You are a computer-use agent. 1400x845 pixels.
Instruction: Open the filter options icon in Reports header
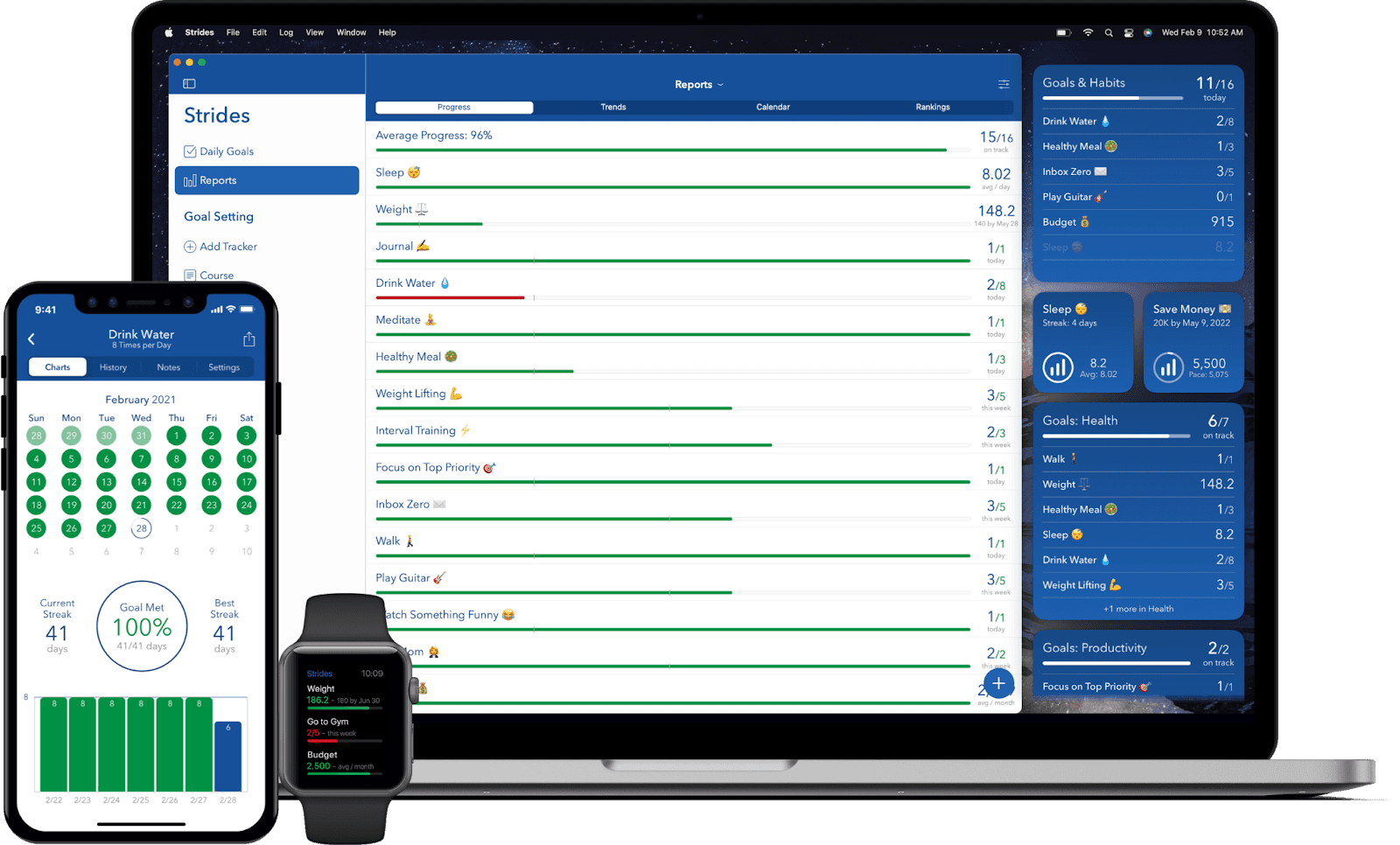point(1004,85)
